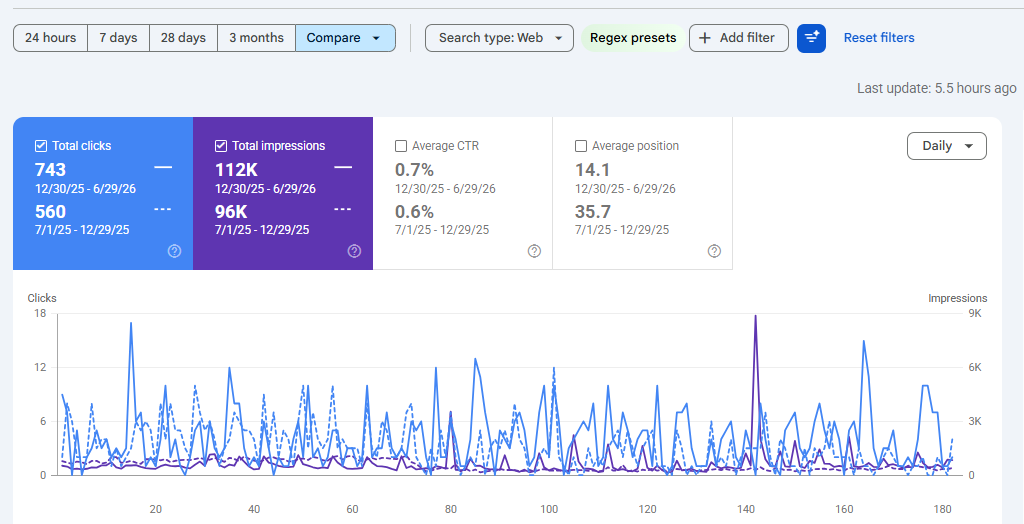
Task: Open the Search type: Web dropdown
Action: pyautogui.click(x=500, y=38)
